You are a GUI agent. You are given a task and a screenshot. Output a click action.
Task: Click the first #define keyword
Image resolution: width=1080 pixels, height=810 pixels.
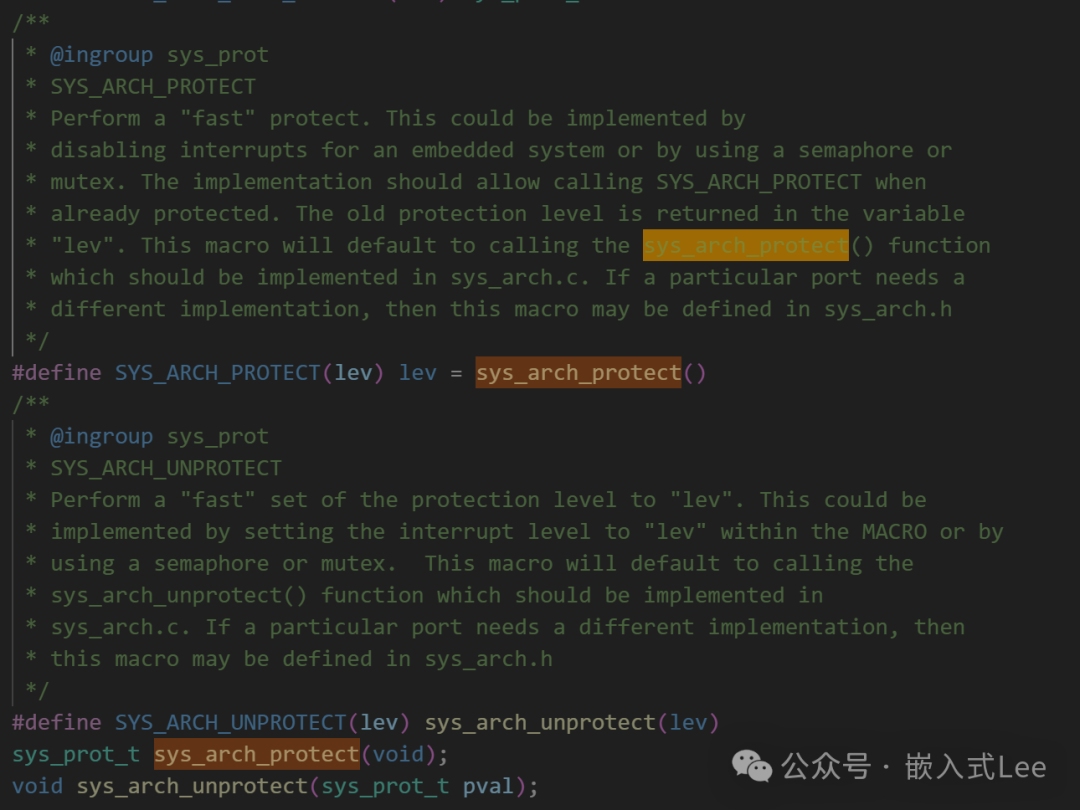56,373
